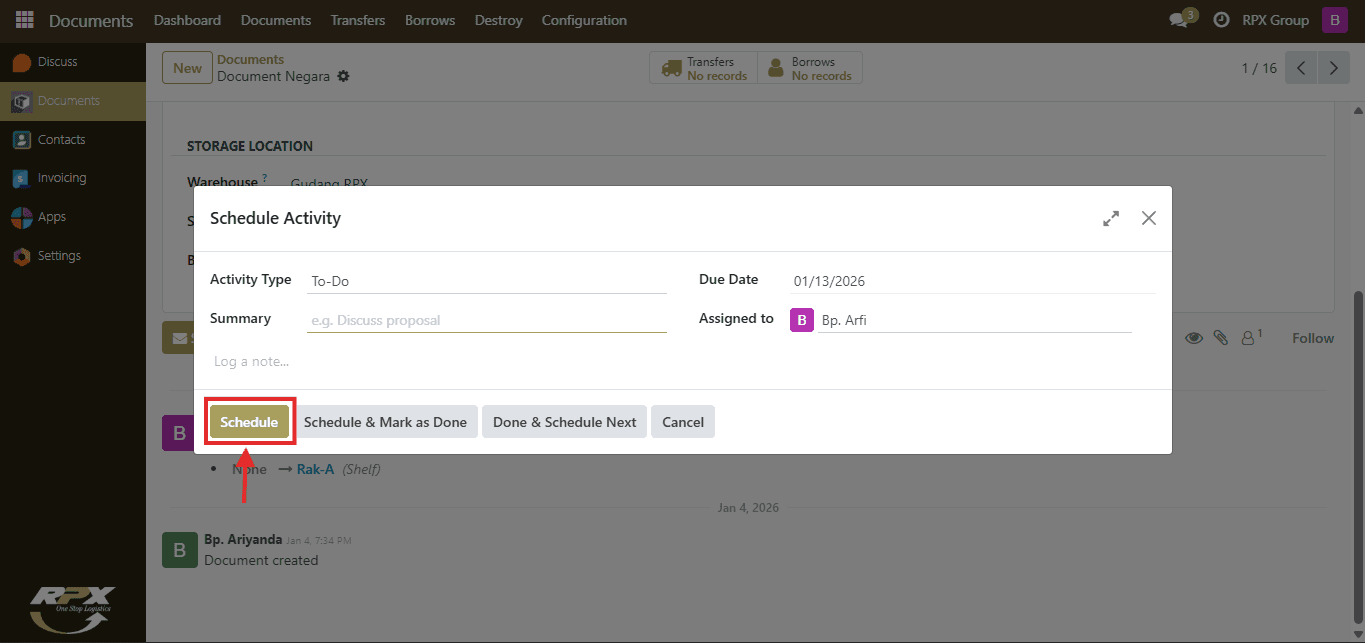1365x643 pixels.
Task: Go to next record arrow
Action: [1334, 68]
